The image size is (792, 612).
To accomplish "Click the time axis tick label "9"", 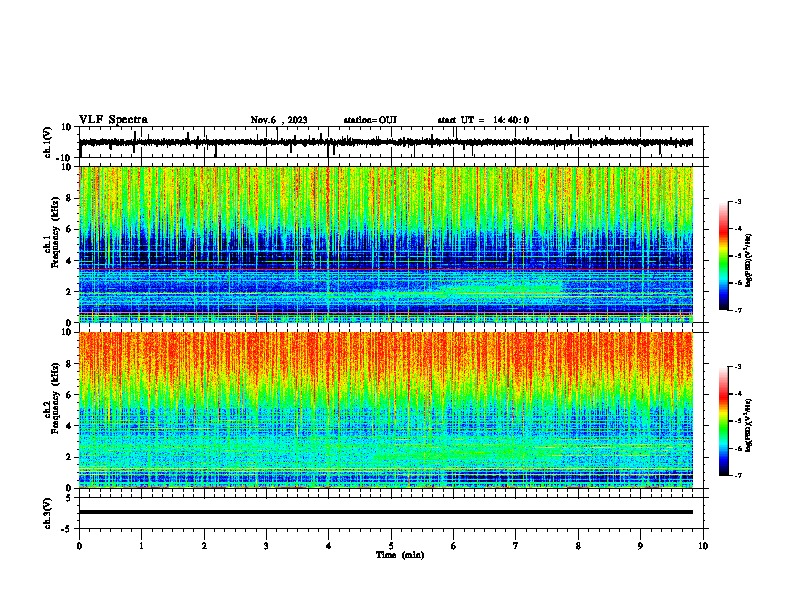I will pyautogui.click(x=640, y=545).
